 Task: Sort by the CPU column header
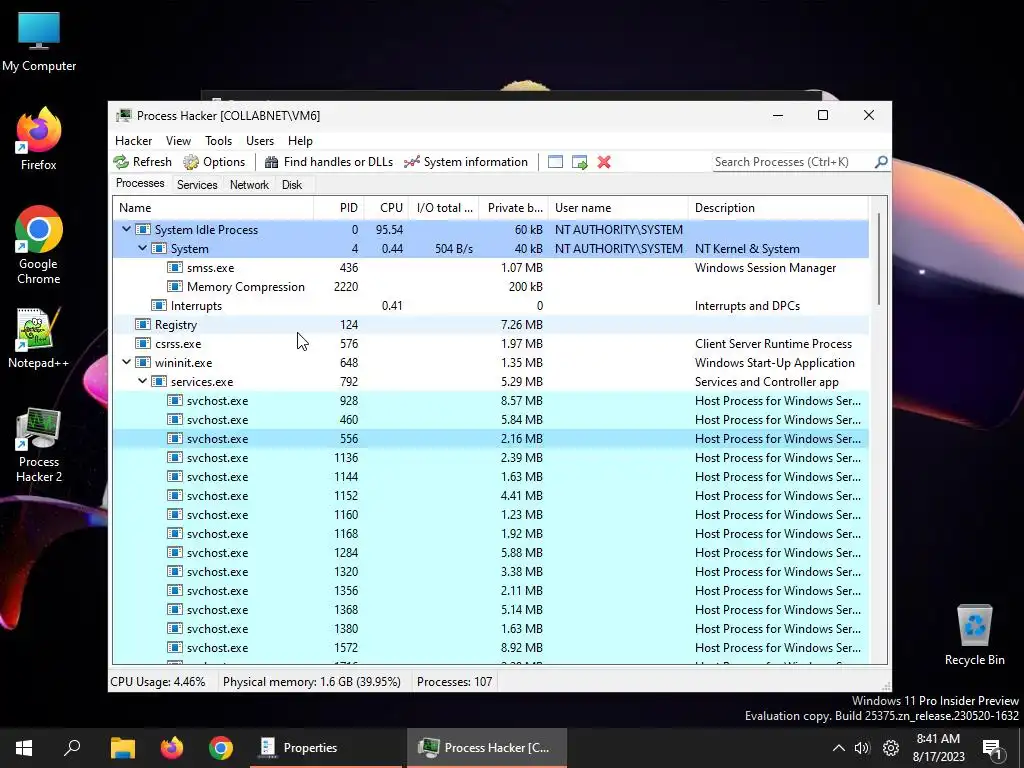[387, 208]
